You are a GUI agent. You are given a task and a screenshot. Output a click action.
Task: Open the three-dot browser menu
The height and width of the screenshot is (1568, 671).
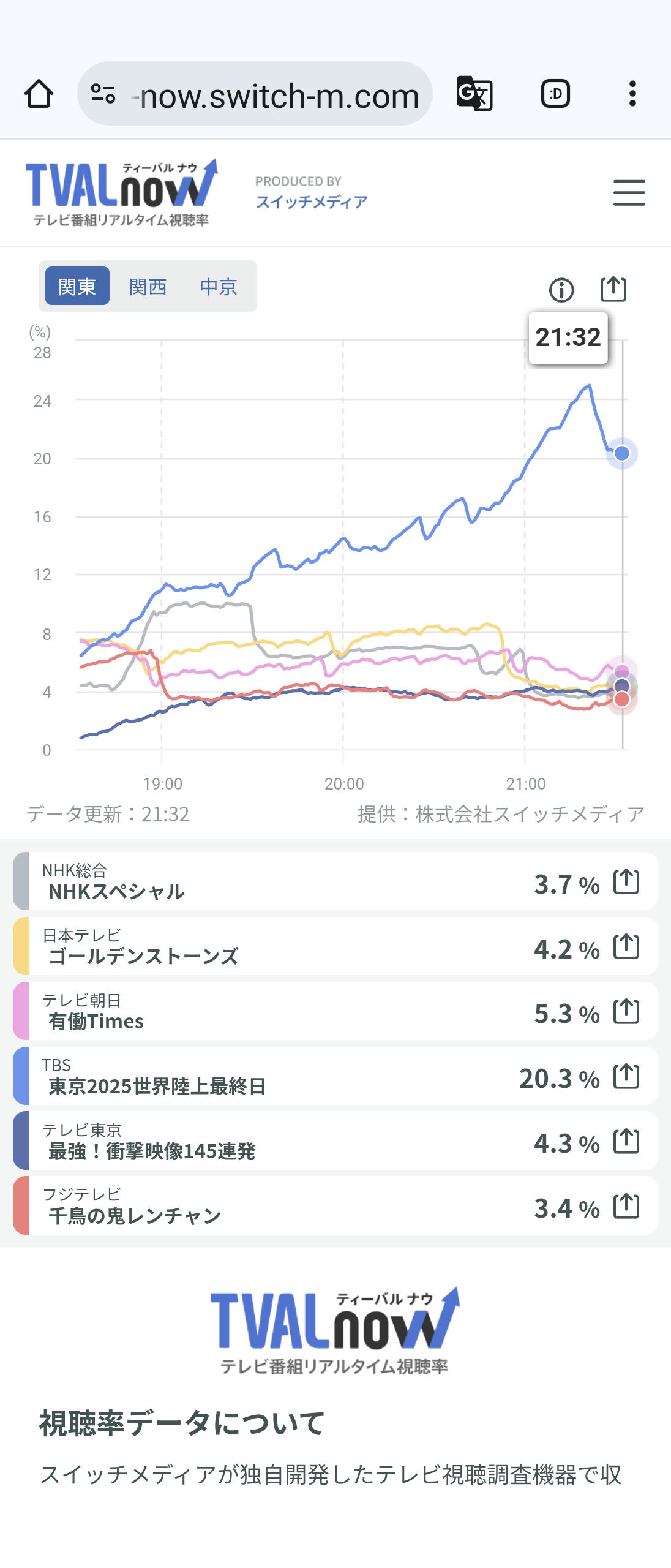click(632, 94)
